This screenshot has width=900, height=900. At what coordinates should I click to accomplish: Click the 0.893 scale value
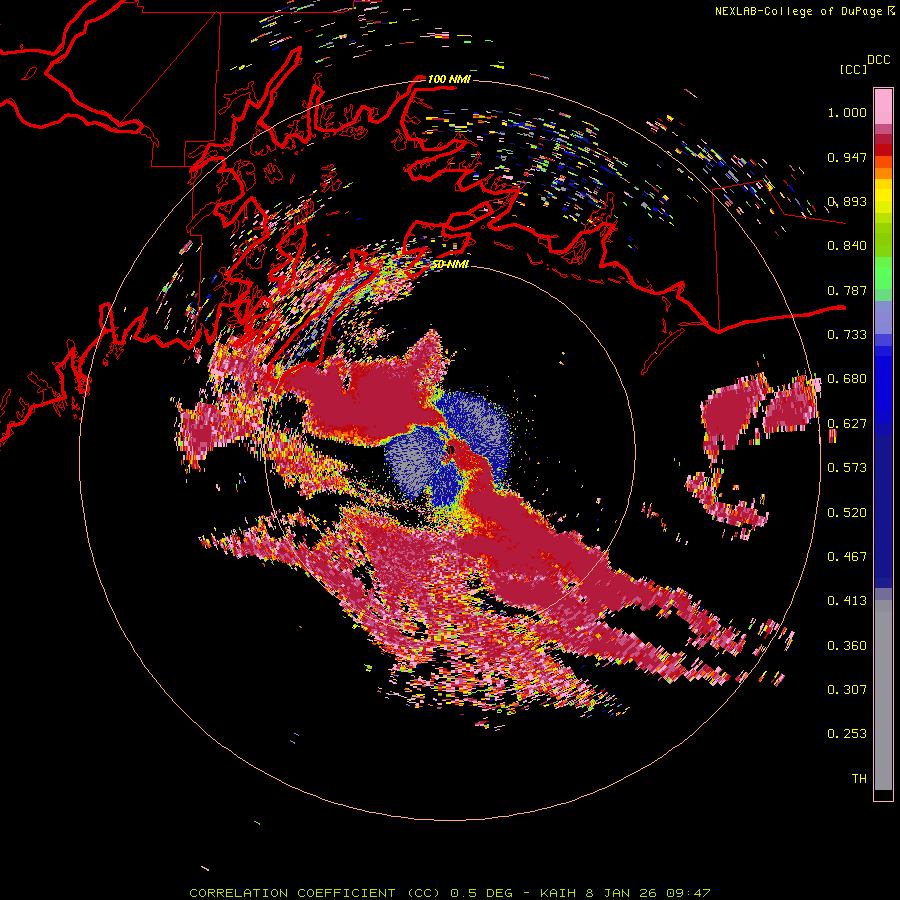pyautogui.click(x=847, y=201)
